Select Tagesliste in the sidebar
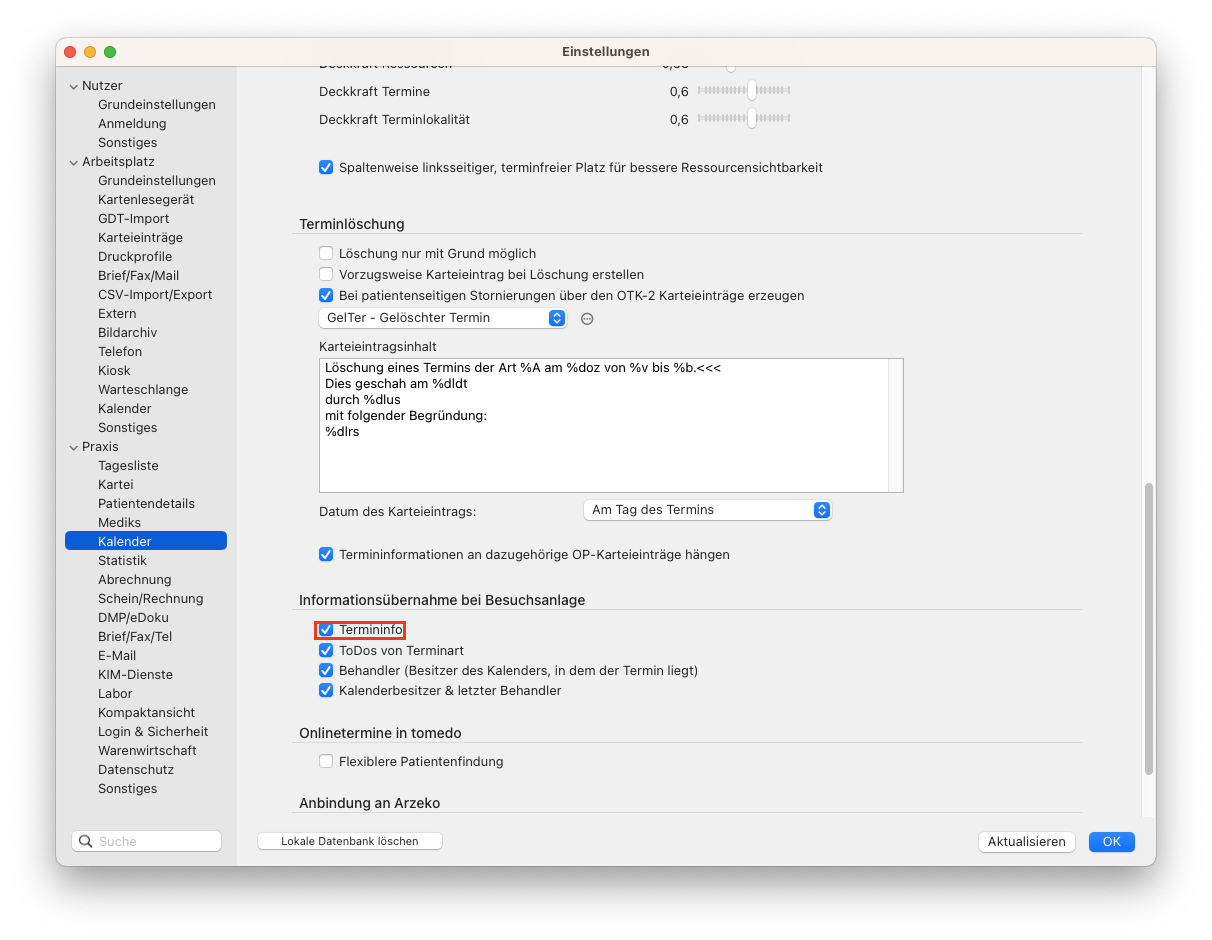Viewport: 1212px width, 940px height. pos(128,466)
